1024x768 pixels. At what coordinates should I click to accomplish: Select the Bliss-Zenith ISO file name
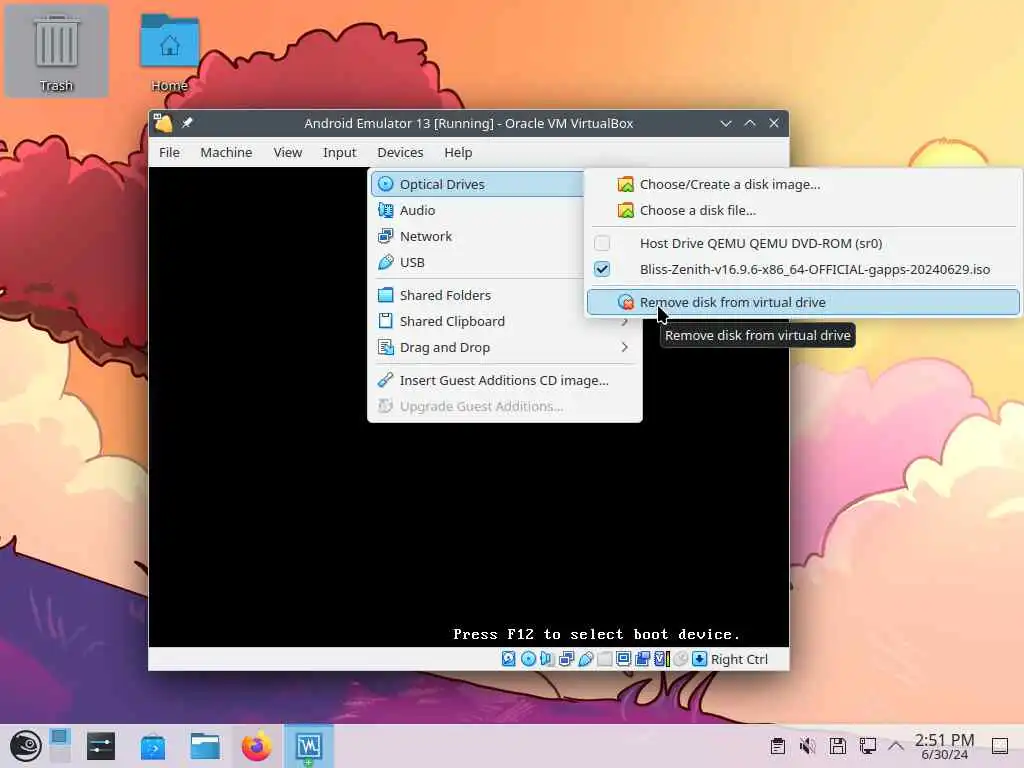(x=814, y=269)
